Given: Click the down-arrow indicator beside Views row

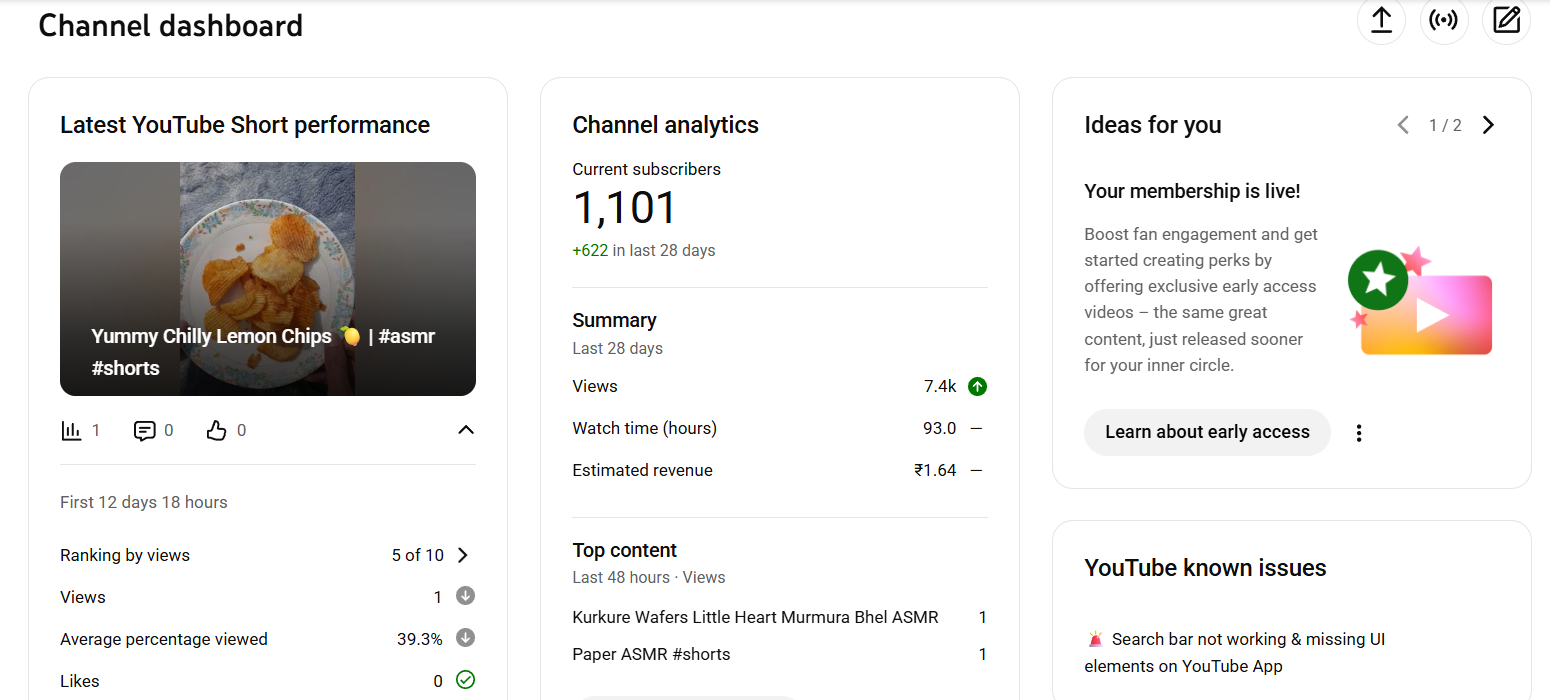Looking at the screenshot, I should pos(465,596).
